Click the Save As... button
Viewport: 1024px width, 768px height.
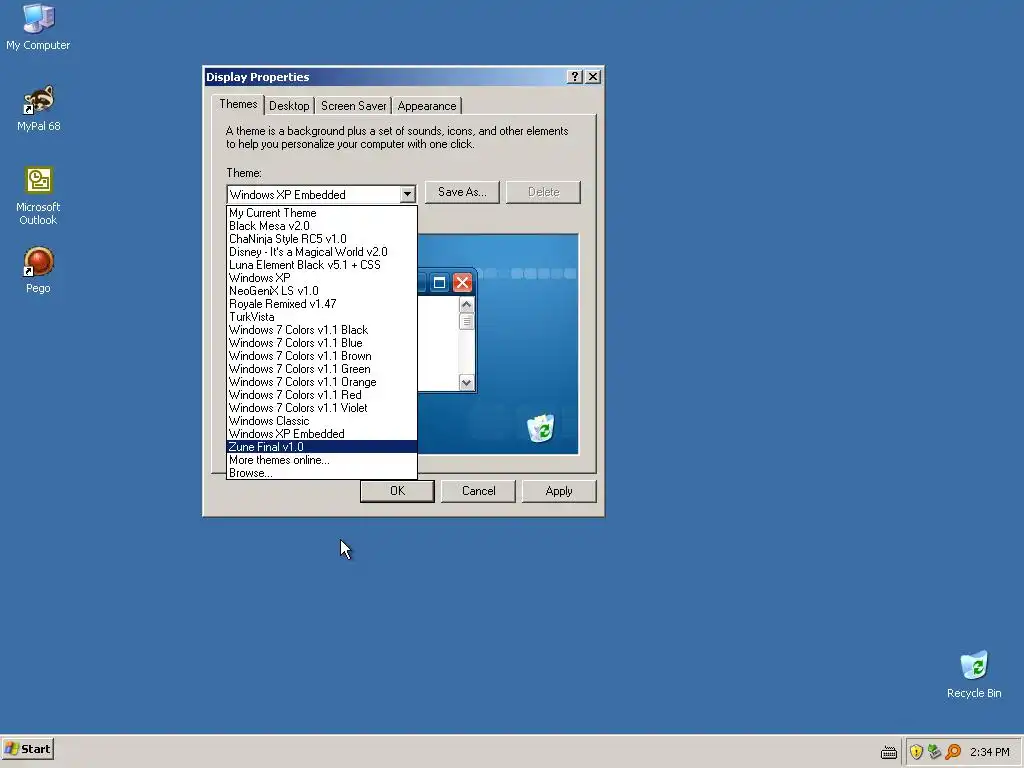pos(462,192)
